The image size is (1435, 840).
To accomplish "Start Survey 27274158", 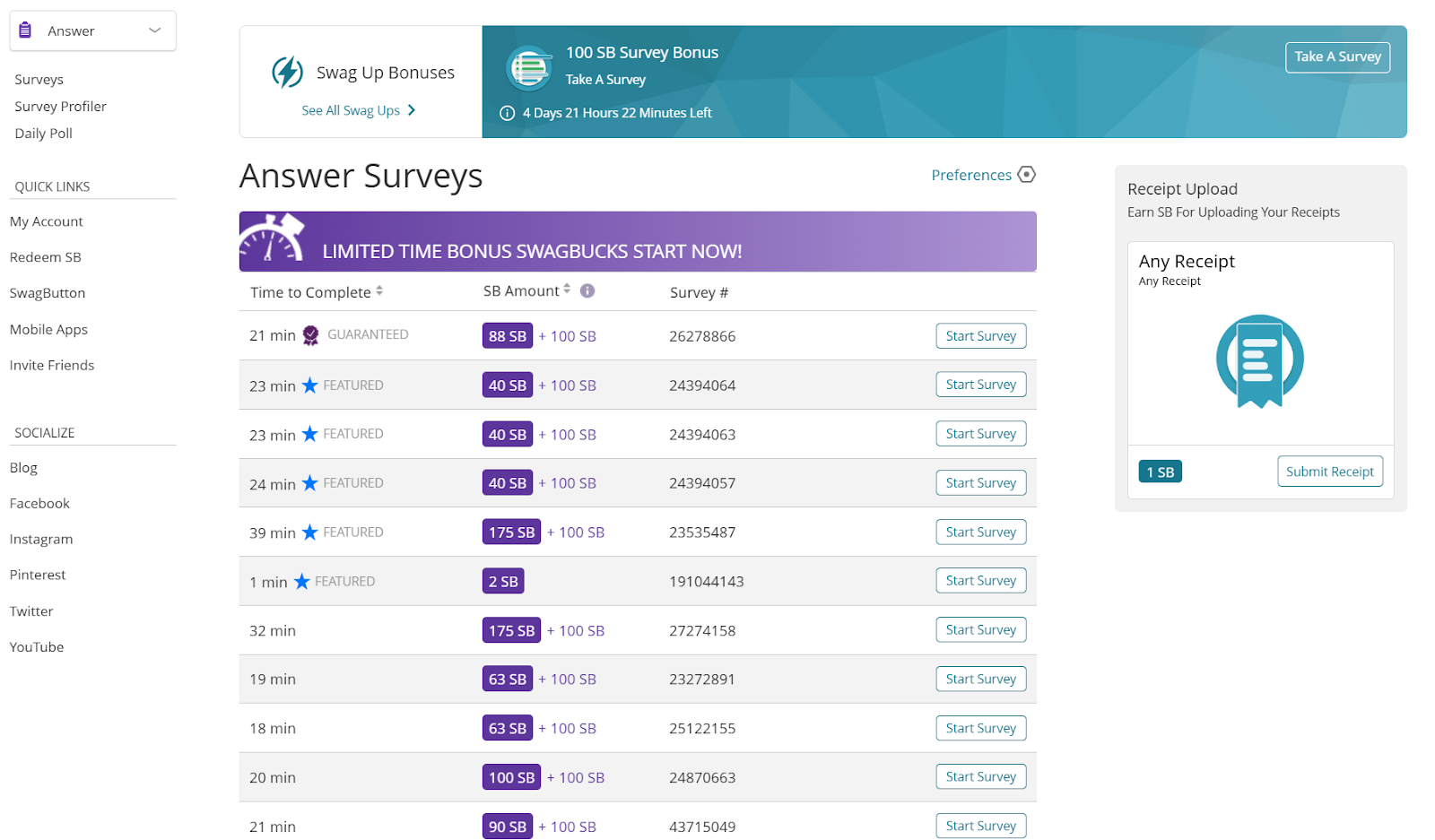I will tap(981, 630).
